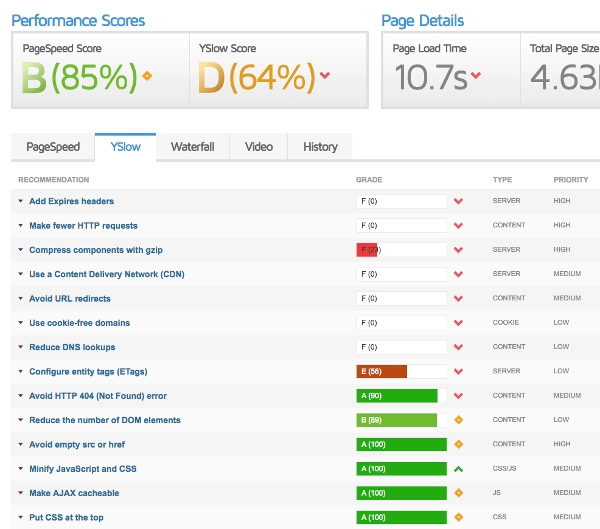Click the B (85%) PageSpeed Score panel
The image size is (600, 529).
click(x=101, y=70)
